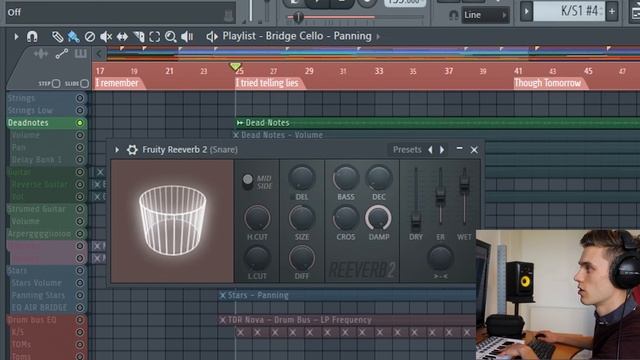Open the Line snap dropdown
640x360 pixels.
[x=485, y=16]
